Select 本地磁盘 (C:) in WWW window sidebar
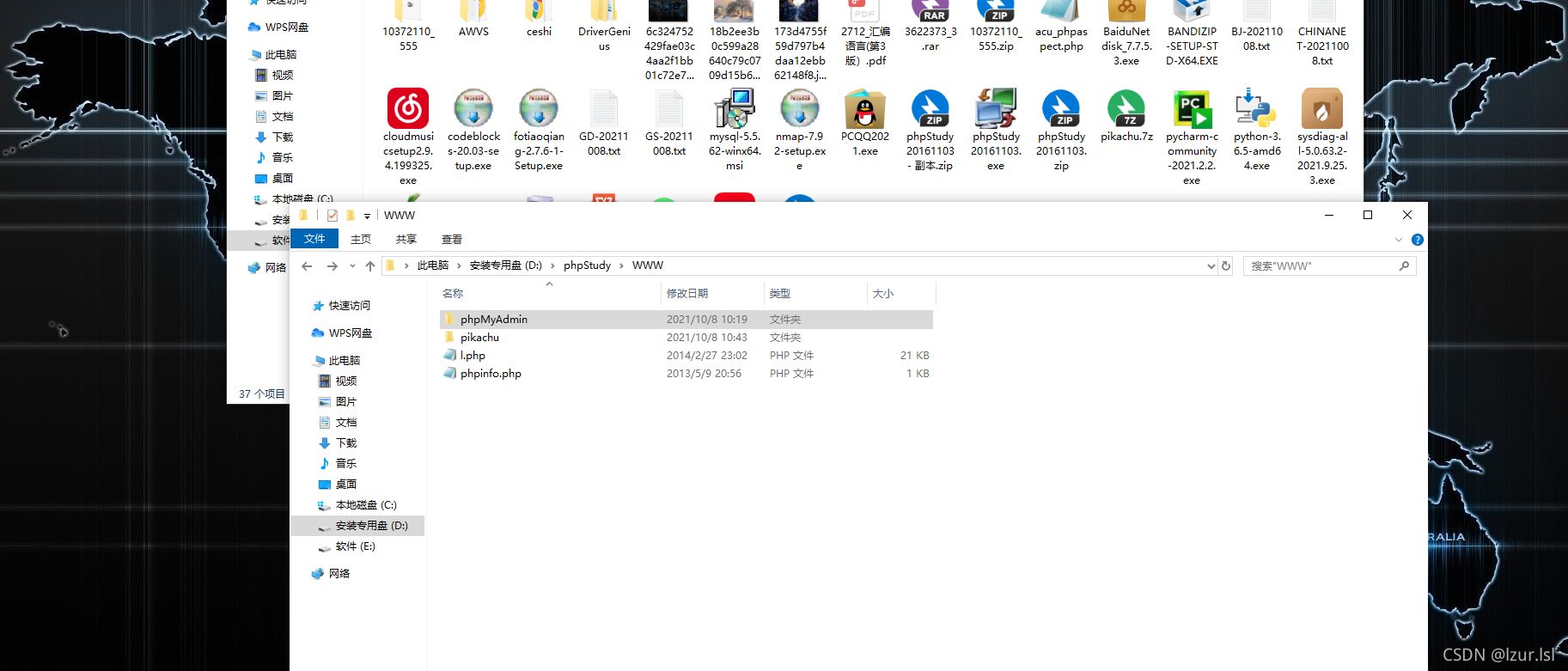The image size is (1568, 671). [x=366, y=505]
